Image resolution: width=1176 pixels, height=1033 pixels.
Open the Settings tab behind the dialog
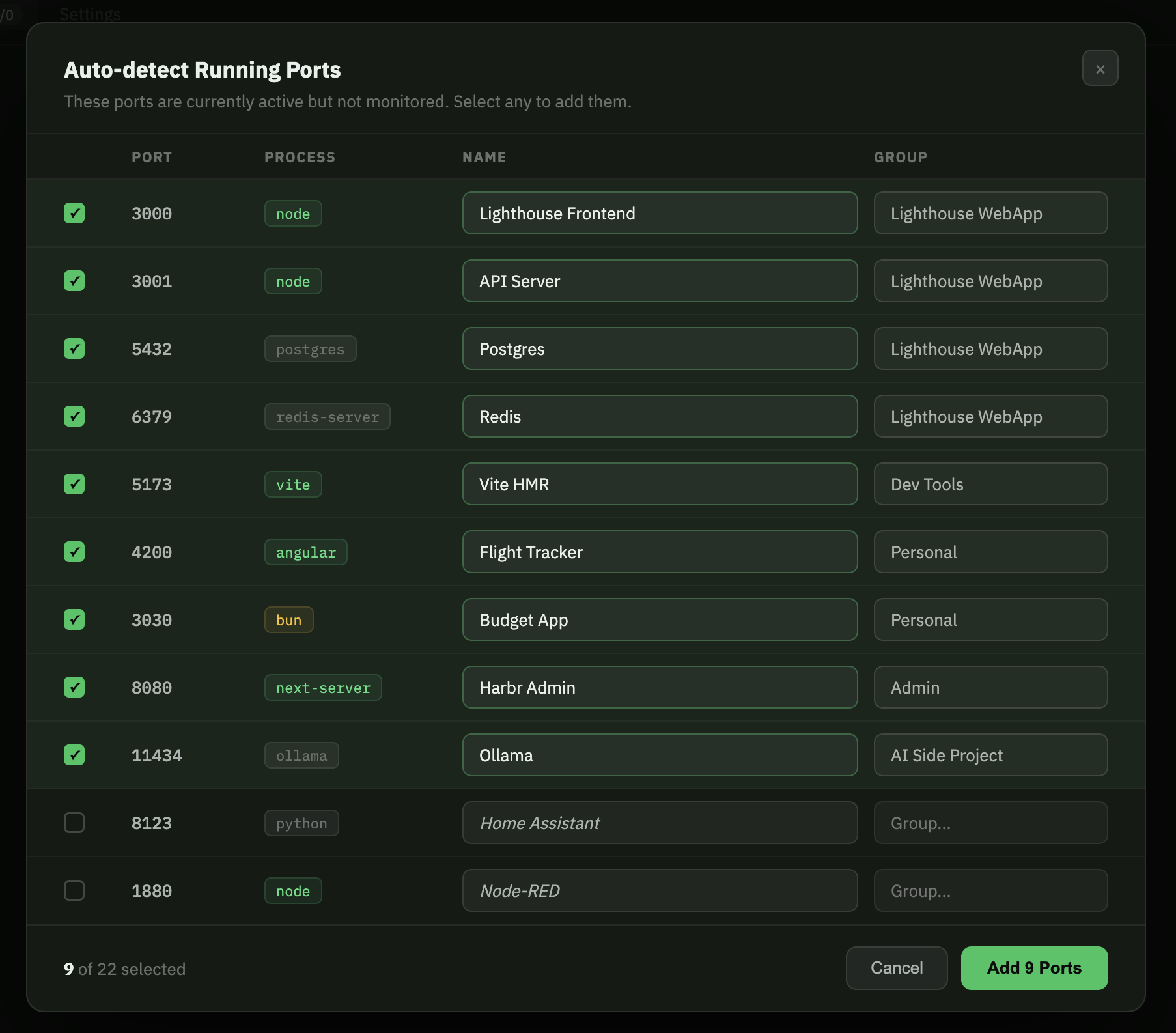(90, 14)
